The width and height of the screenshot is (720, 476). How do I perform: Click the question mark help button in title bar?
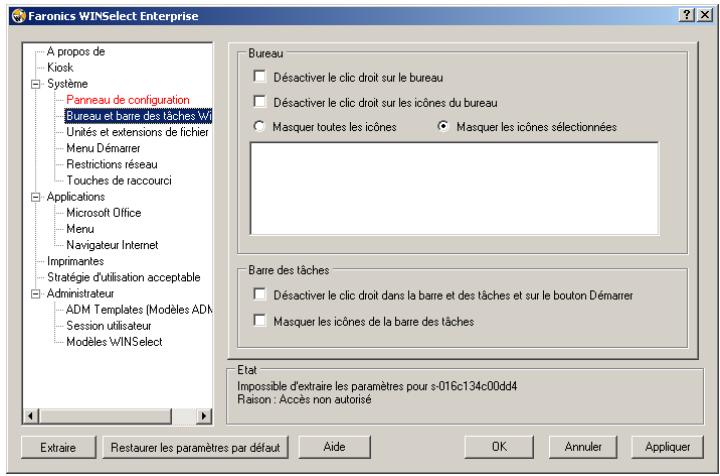686,15
